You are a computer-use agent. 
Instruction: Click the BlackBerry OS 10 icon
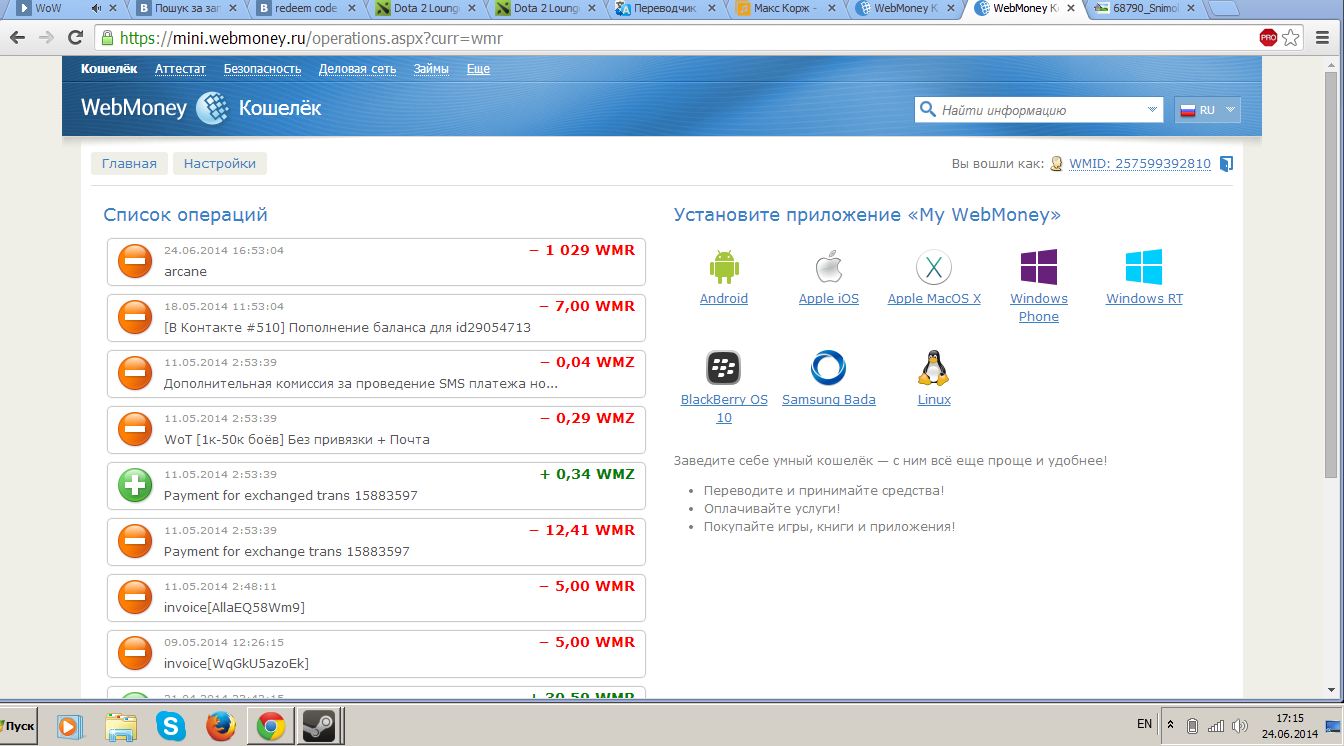(724, 368)
